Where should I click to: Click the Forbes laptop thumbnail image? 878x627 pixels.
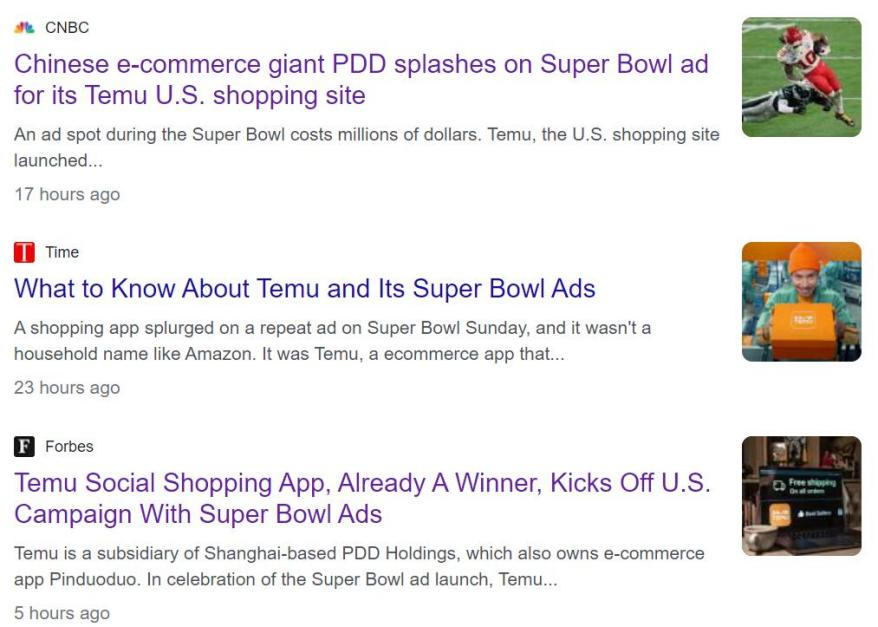point(801,495)
